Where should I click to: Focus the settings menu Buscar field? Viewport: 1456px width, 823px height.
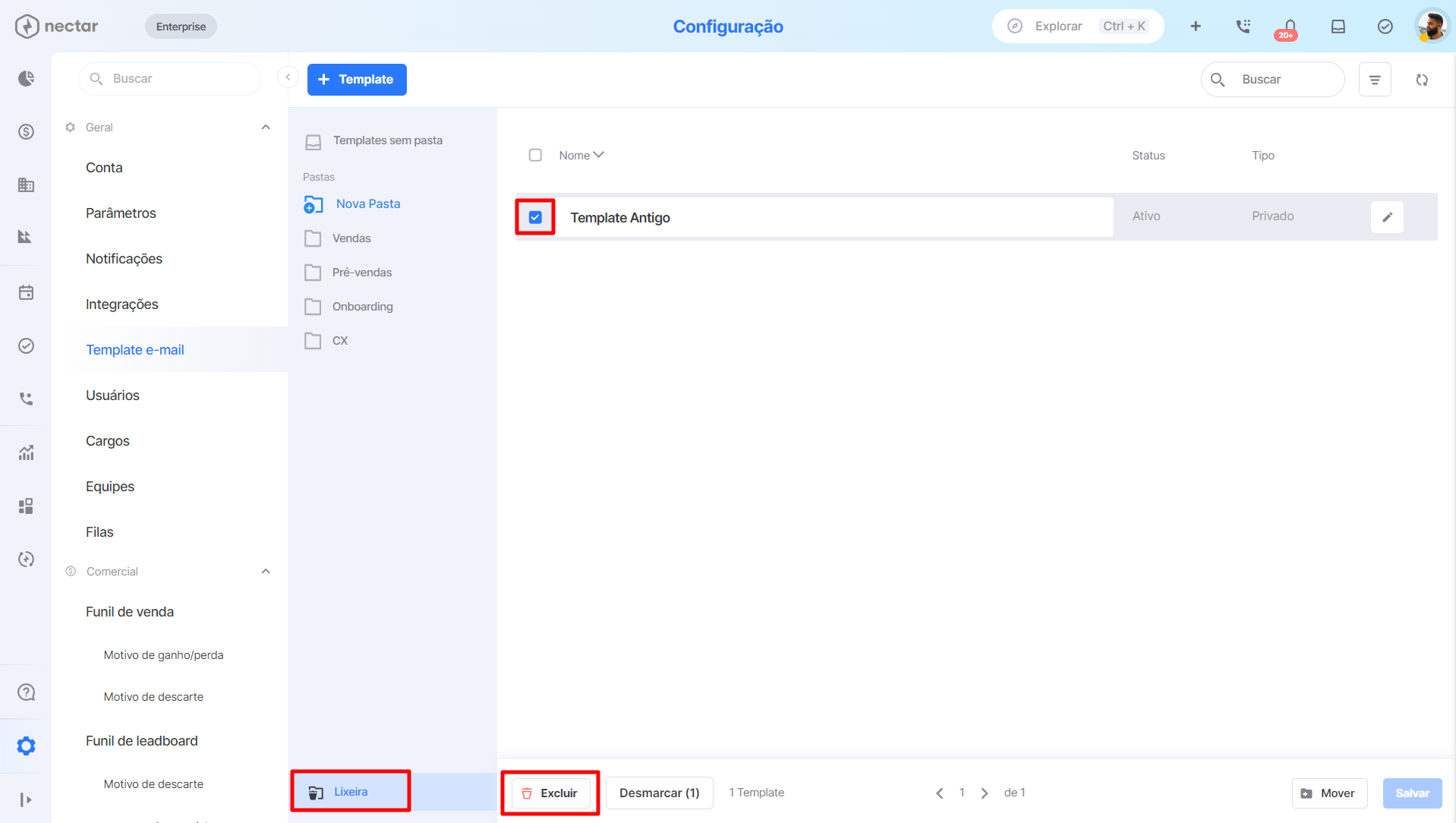coord(169,79)
